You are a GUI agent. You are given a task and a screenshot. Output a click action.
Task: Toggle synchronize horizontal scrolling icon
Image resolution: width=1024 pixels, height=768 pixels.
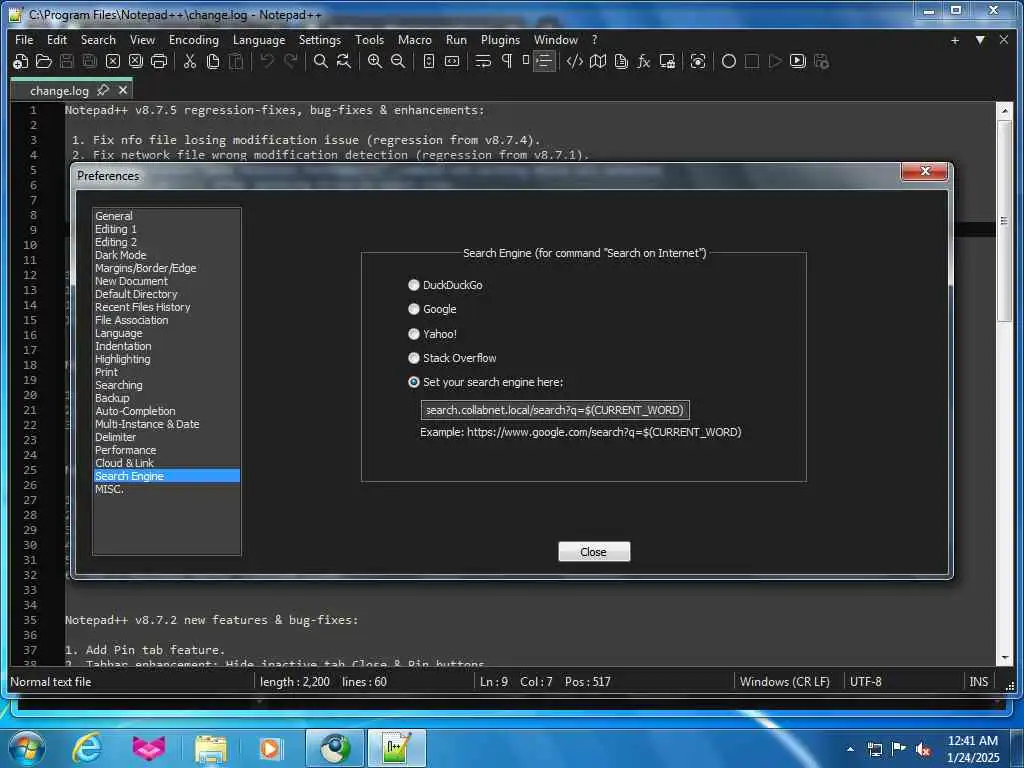coord(452,61)
